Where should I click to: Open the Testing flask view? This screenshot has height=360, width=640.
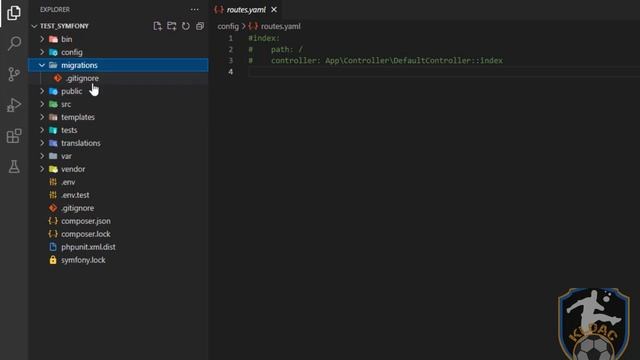pos(14,167)
